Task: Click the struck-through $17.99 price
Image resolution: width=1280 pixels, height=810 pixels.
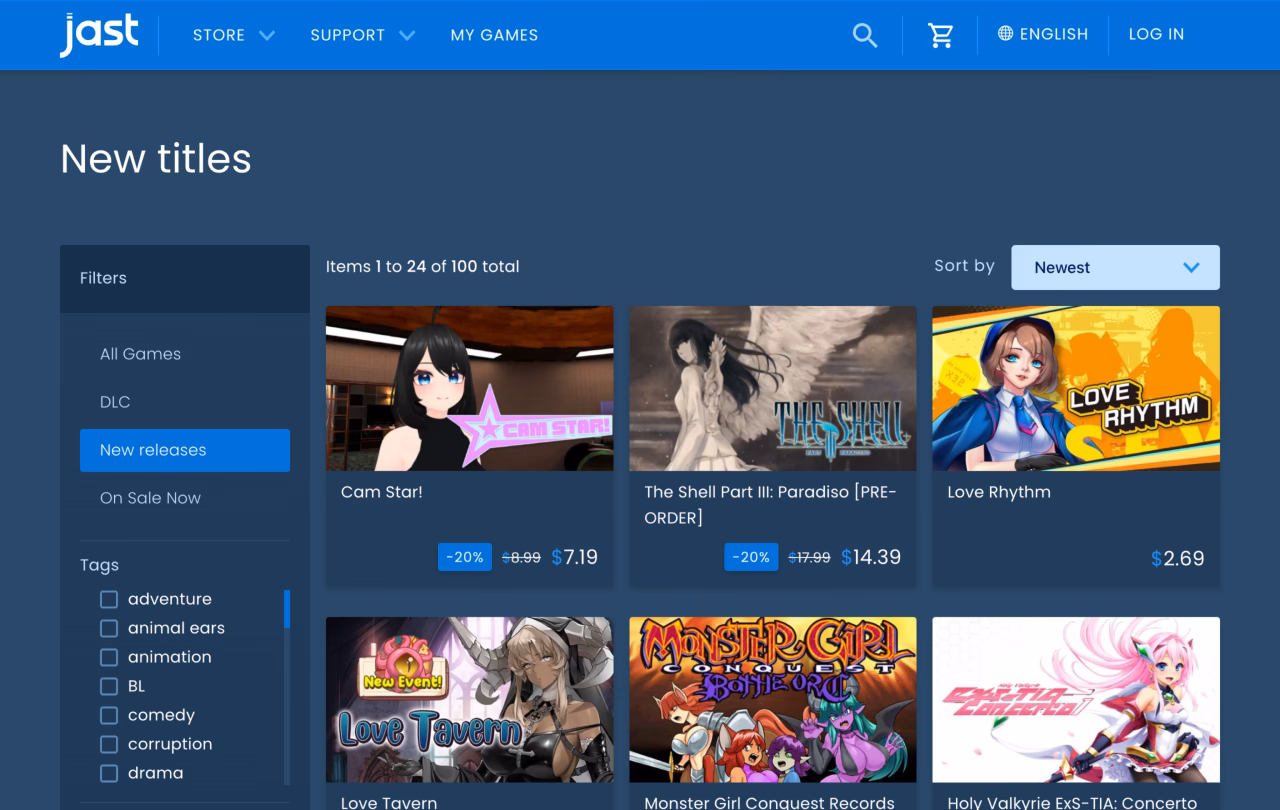Action: (809, 558)
